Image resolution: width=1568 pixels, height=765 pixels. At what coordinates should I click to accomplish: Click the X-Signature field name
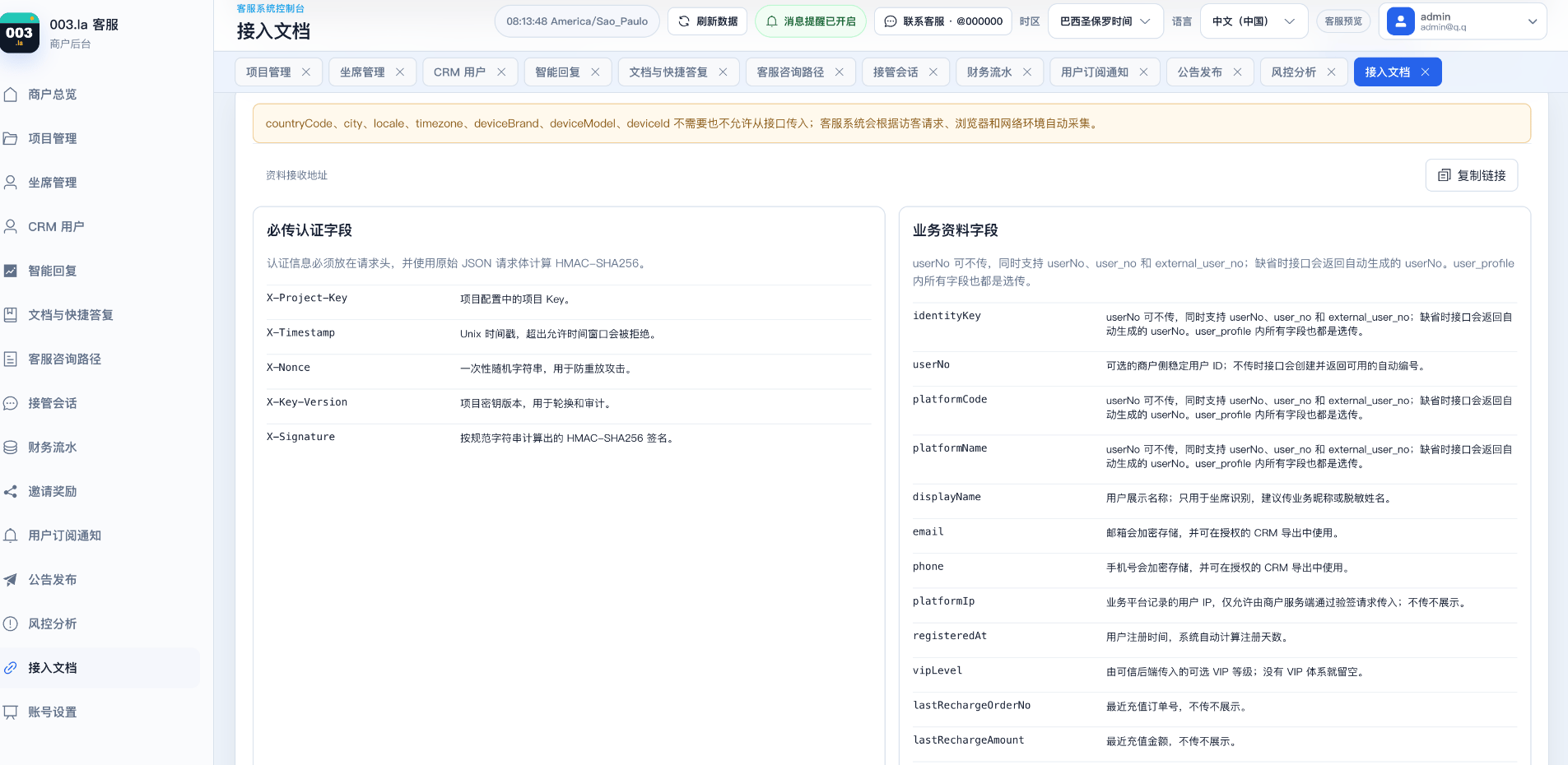(300, 437)
